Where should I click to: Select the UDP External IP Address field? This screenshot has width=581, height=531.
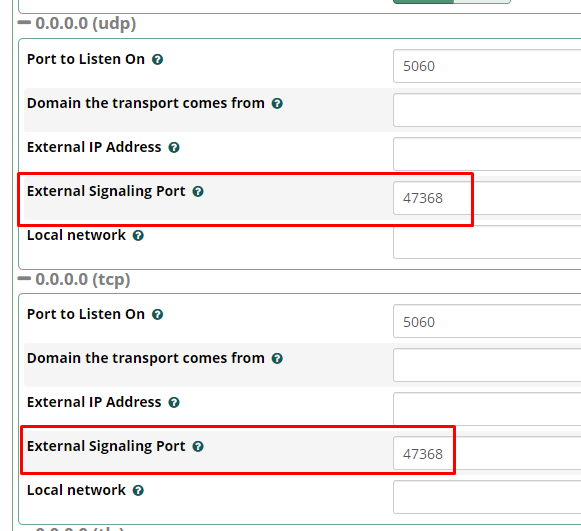click(x=487, y=154)
